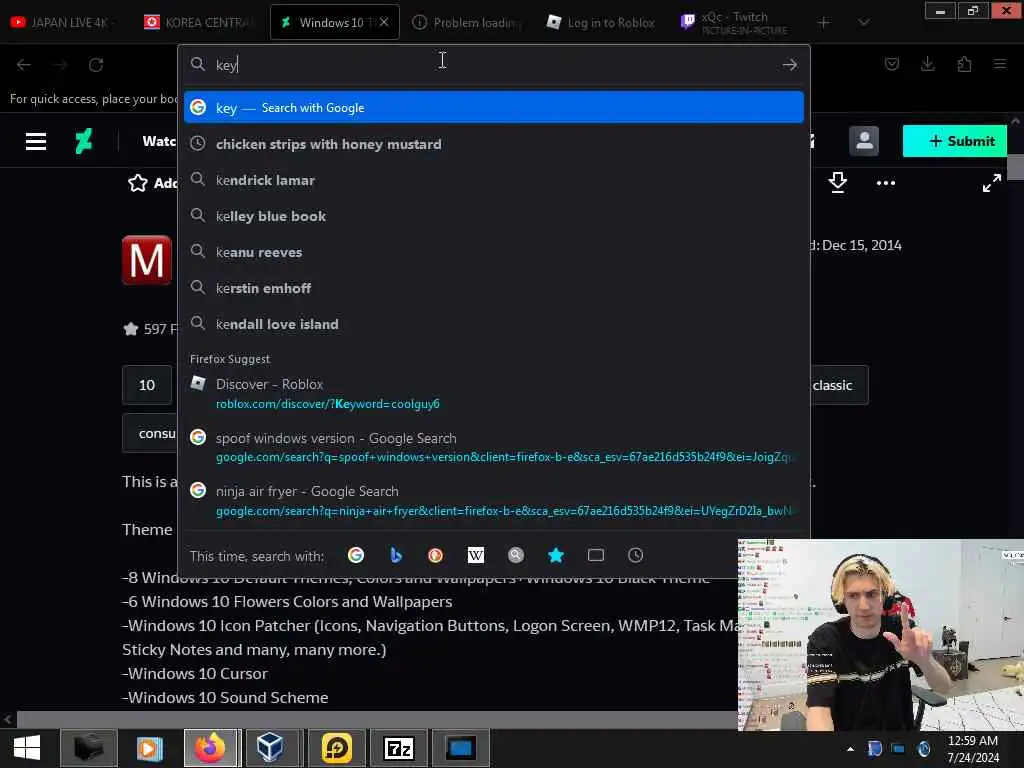Open the Pocket save icon
Screen dimensions: 1024x768
click(x=891, y=64)
